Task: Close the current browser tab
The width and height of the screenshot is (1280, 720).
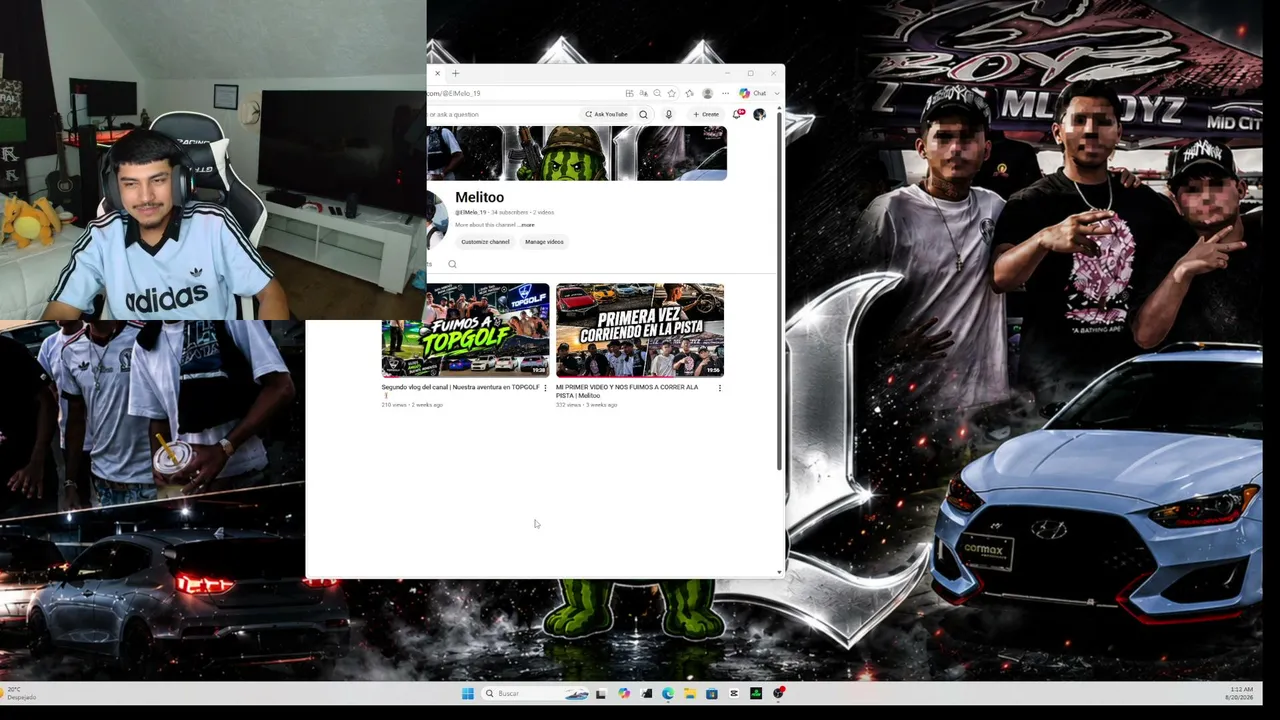Action: (x=437, y=73)
